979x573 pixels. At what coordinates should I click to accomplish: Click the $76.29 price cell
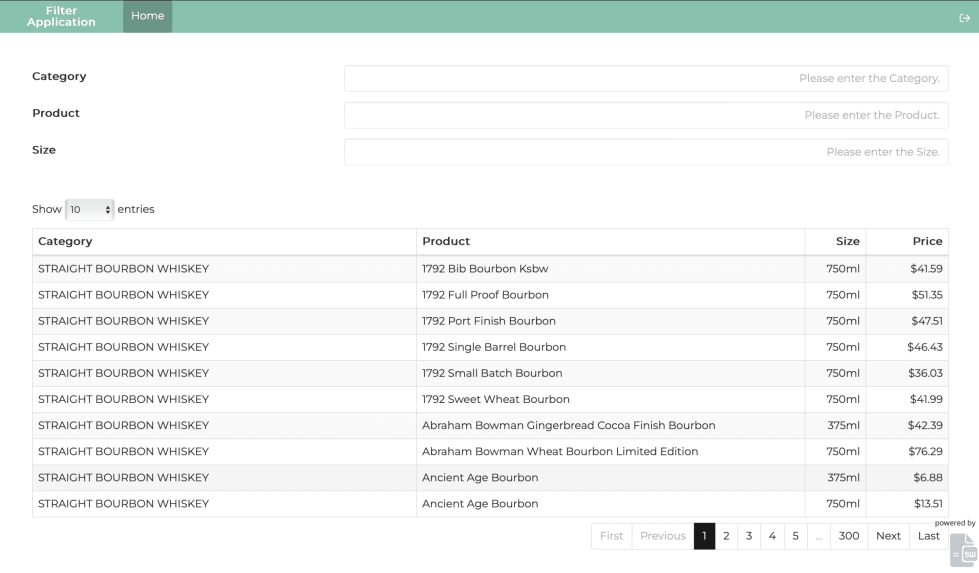pyautogui.click(x=907, y=452)
